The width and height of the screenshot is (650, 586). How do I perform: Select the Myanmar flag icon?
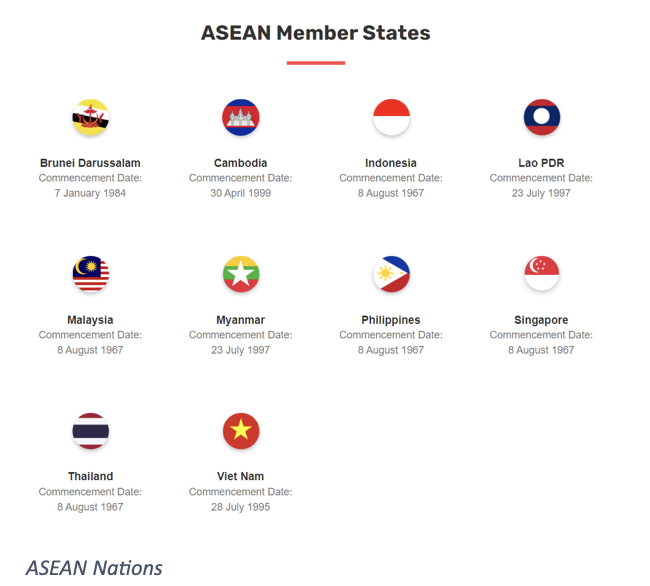tap(241, 274)
